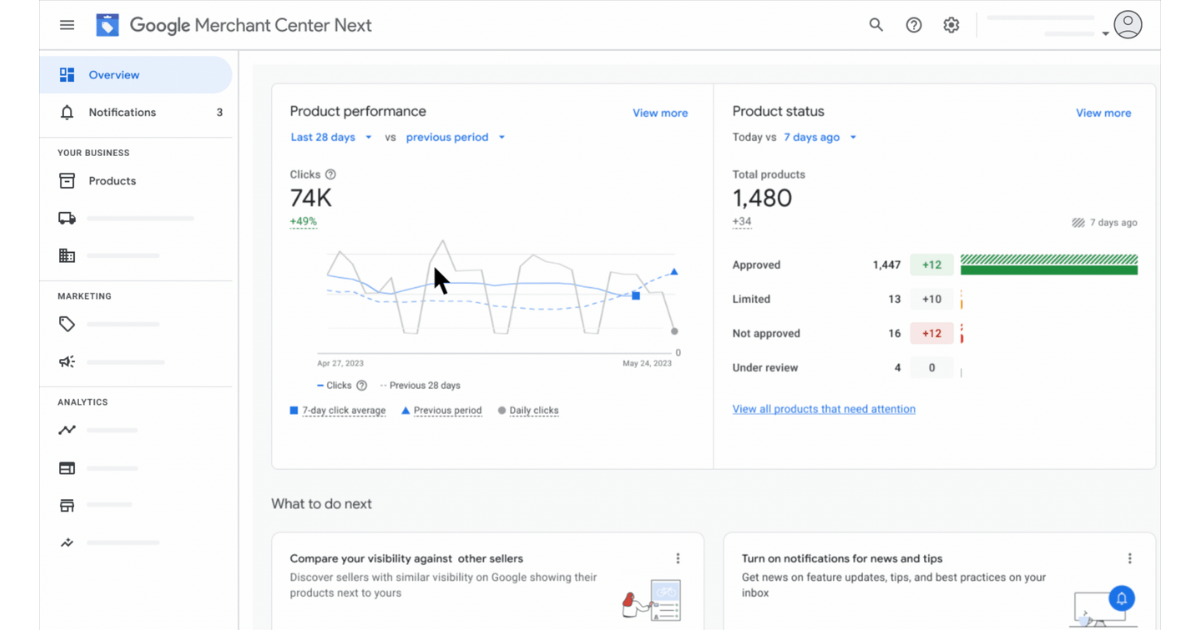Click the Notifications count badge 3
This screenshot has width=1200, height=630.
coord(220,113)
